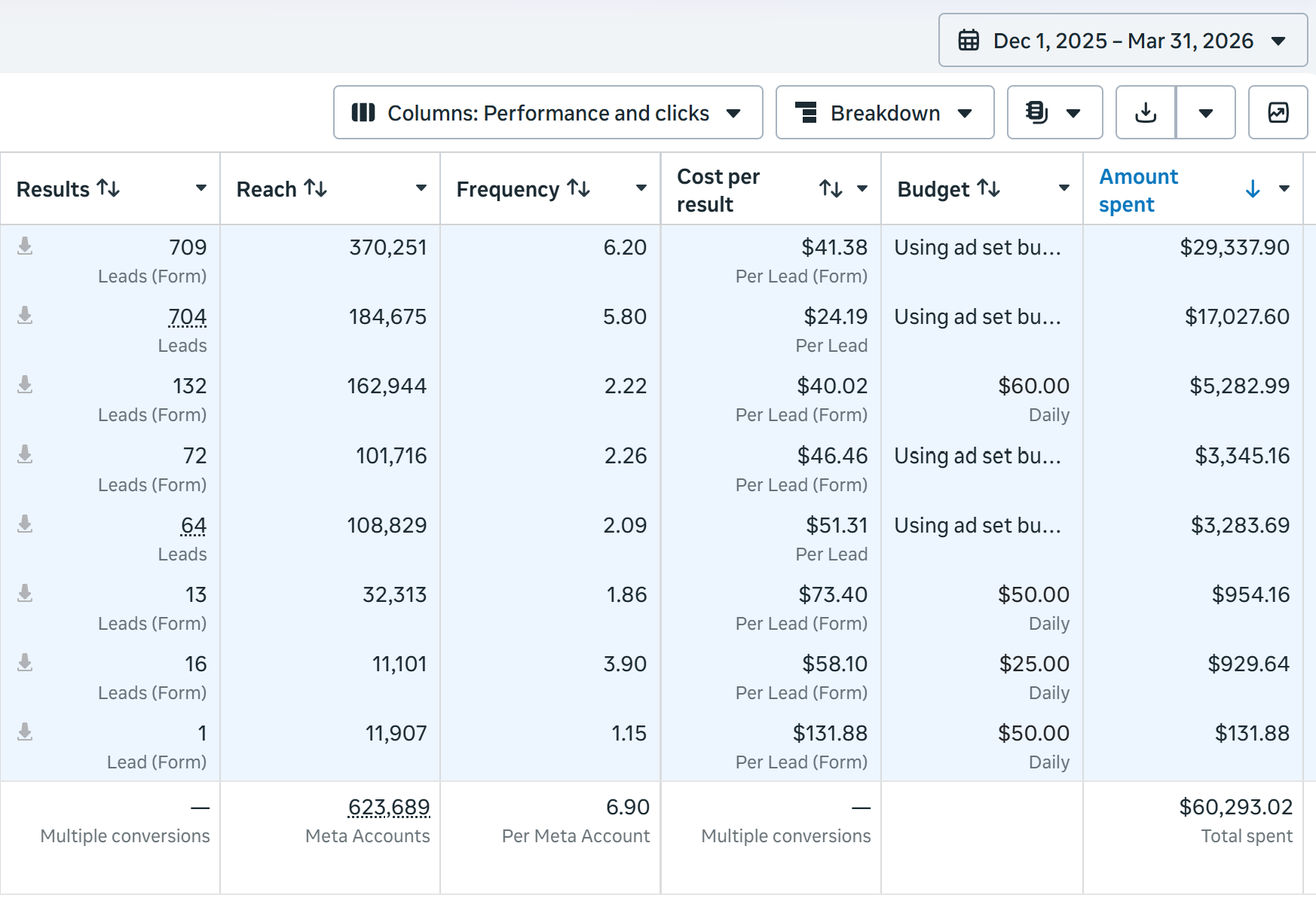Screen dimensions: 1316x901
Task: Expand export options arrow next to download
Action: [x=1206, y=113]
